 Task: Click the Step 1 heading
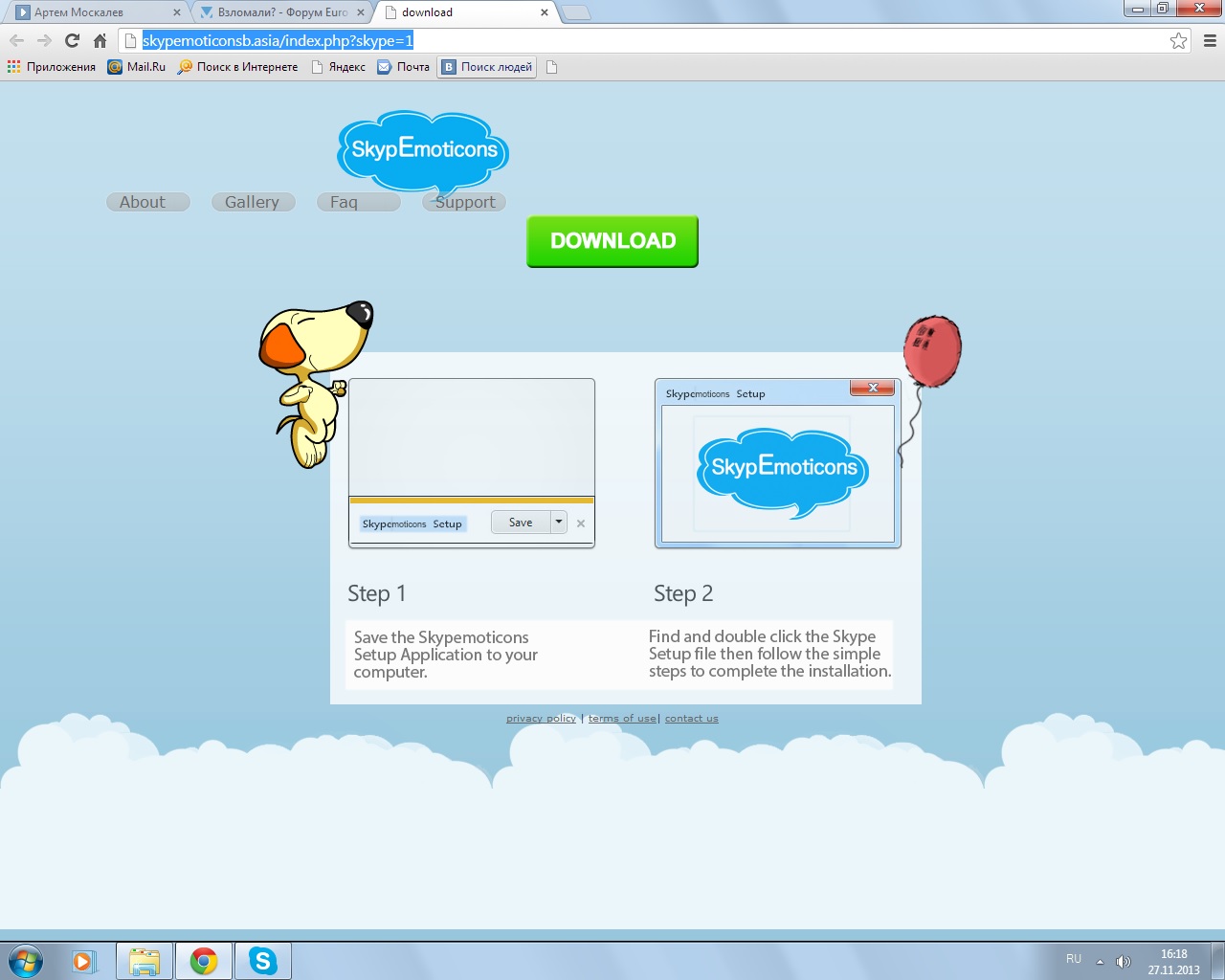click(x=377, y=593)
